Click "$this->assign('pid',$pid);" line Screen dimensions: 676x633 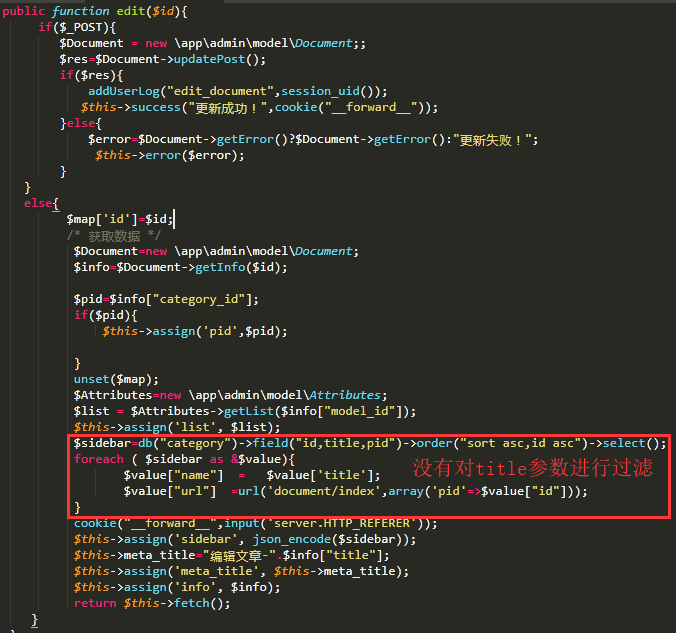194,331
